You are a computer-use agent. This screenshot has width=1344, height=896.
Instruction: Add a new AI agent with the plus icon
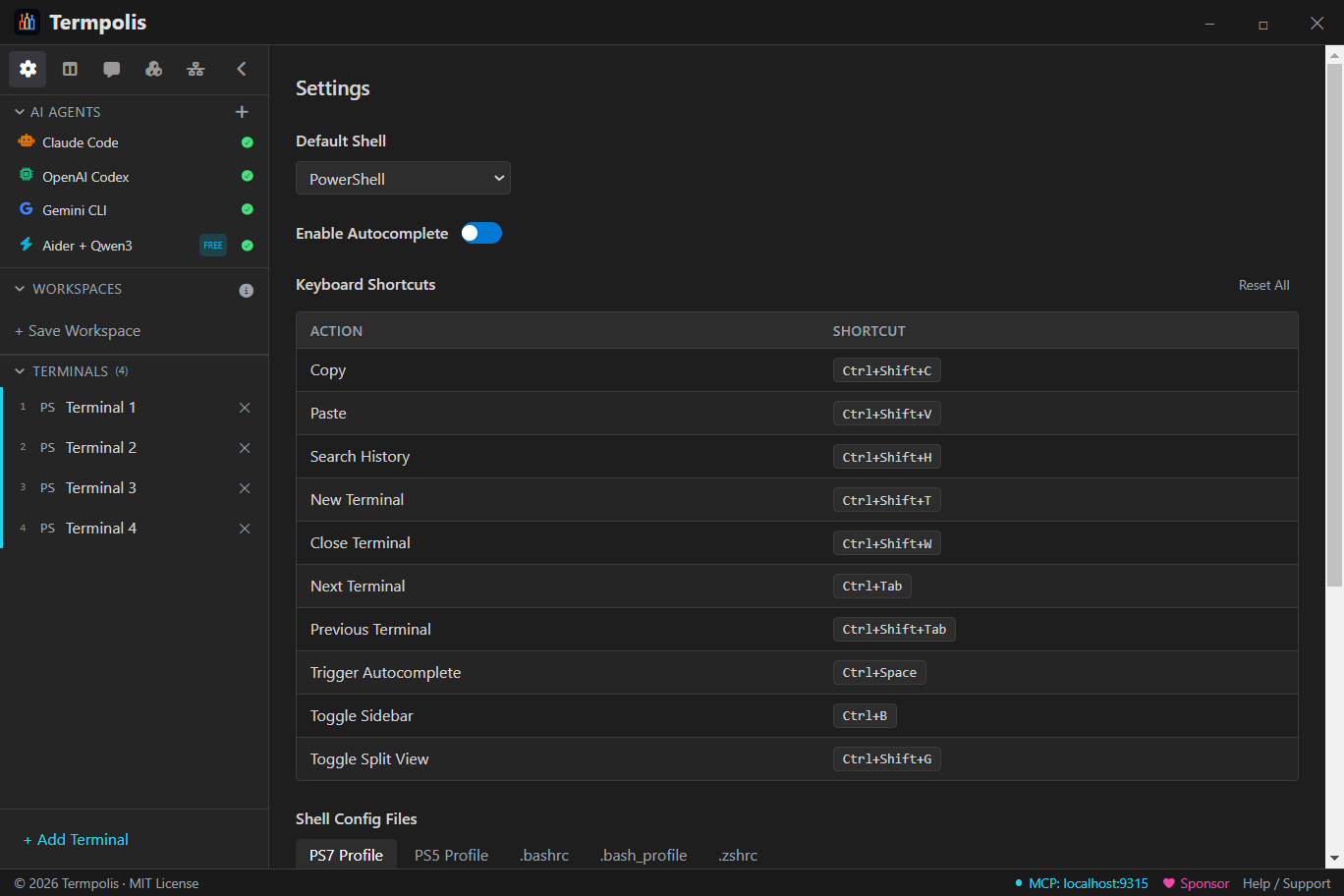tap(242, 111)
